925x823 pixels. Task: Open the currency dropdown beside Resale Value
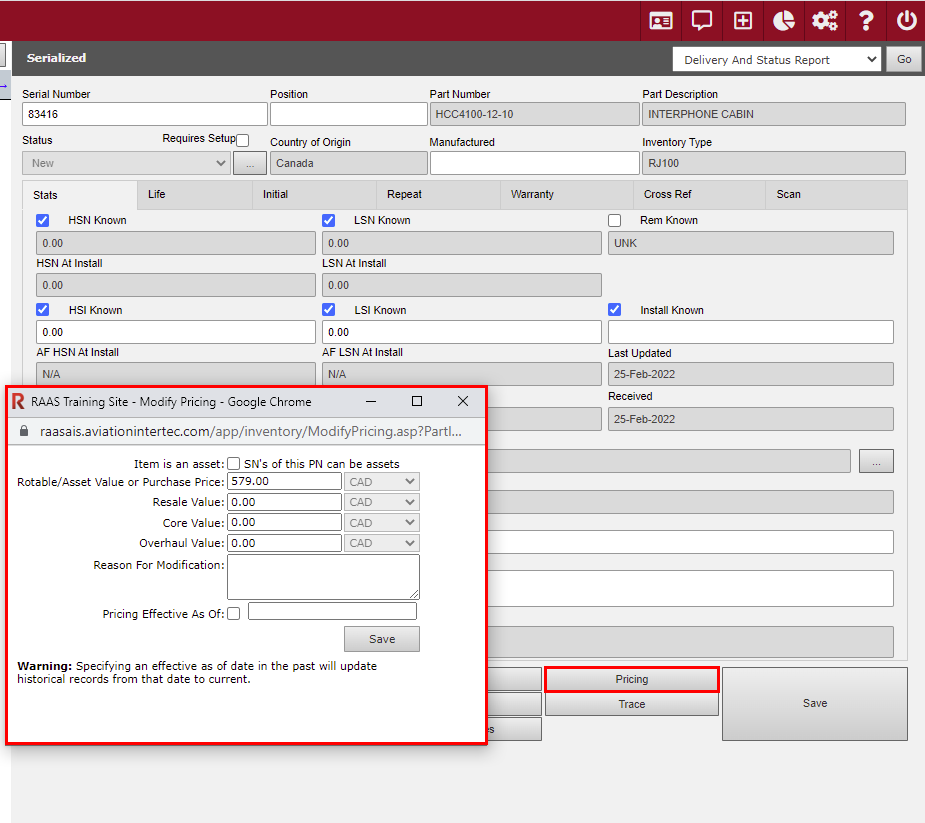[381, 502]
